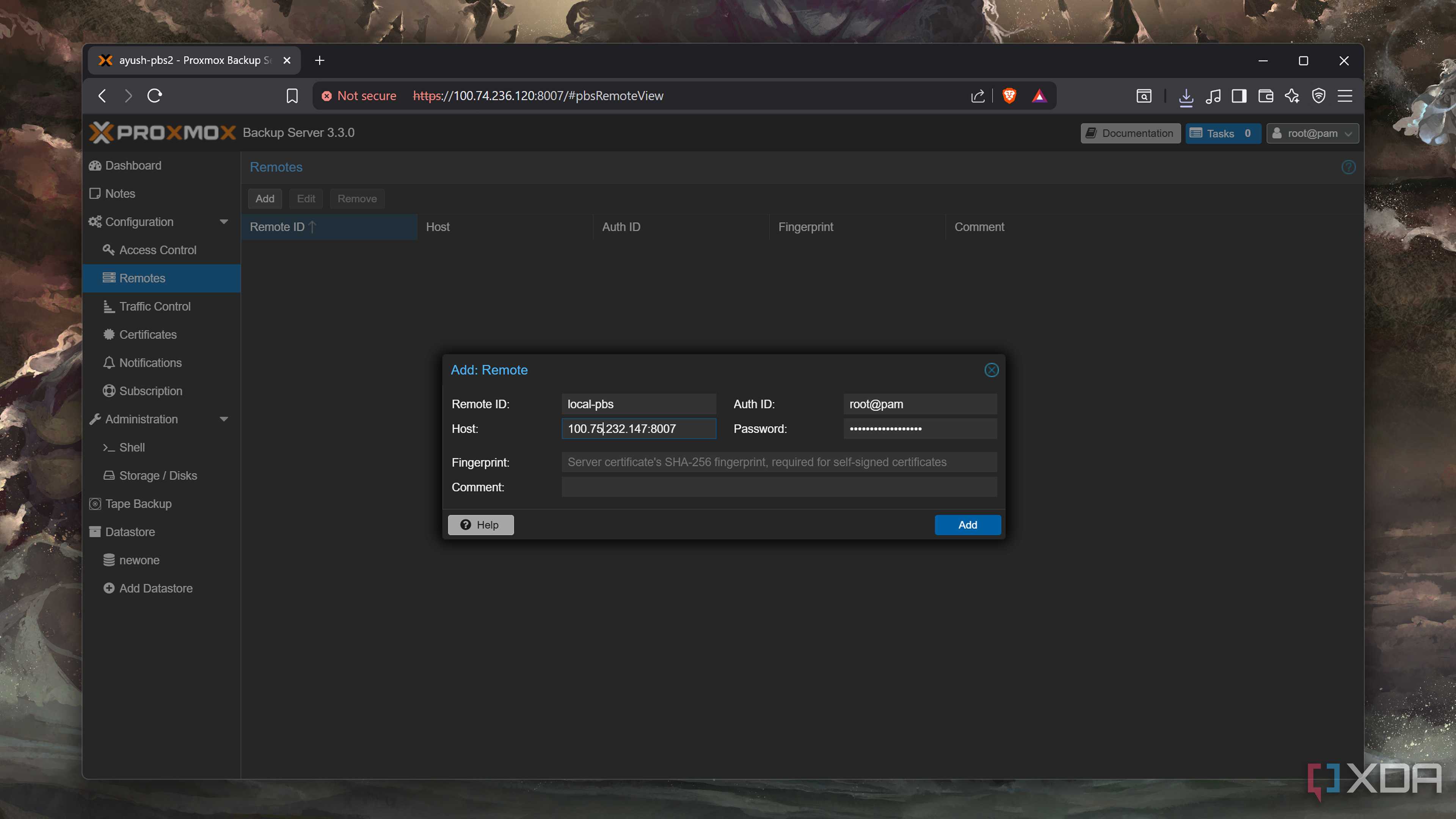1456x819 pixels.
Task: Toggle the browser sidebar panel
Action: [1239, 96]
